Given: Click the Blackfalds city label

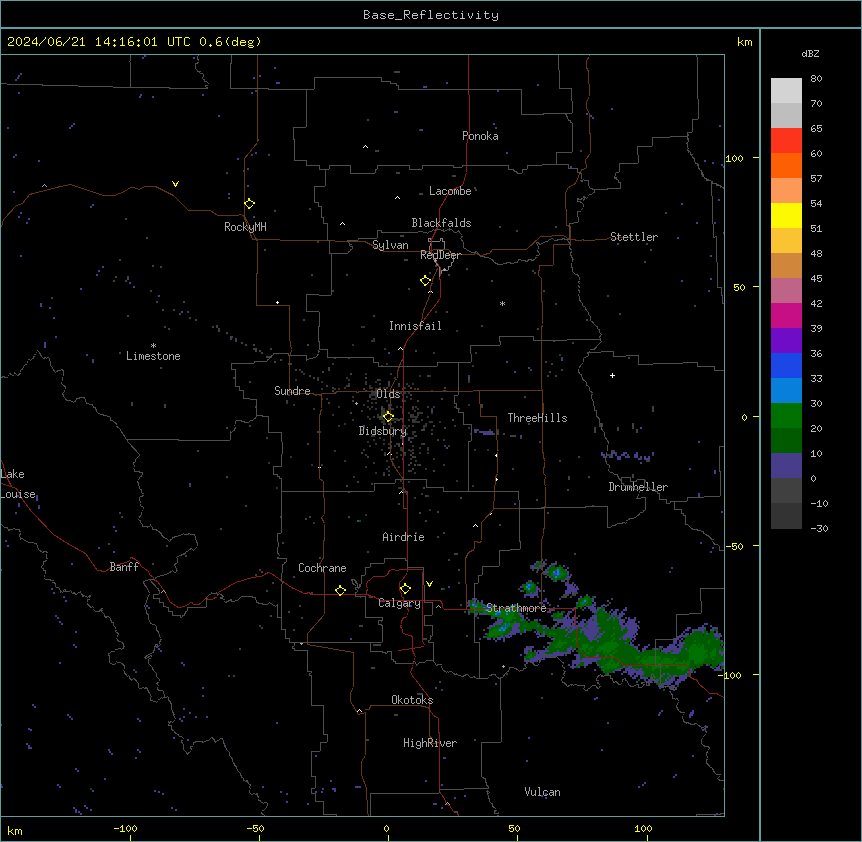Looking at the screenshot, I should [441, 223].
